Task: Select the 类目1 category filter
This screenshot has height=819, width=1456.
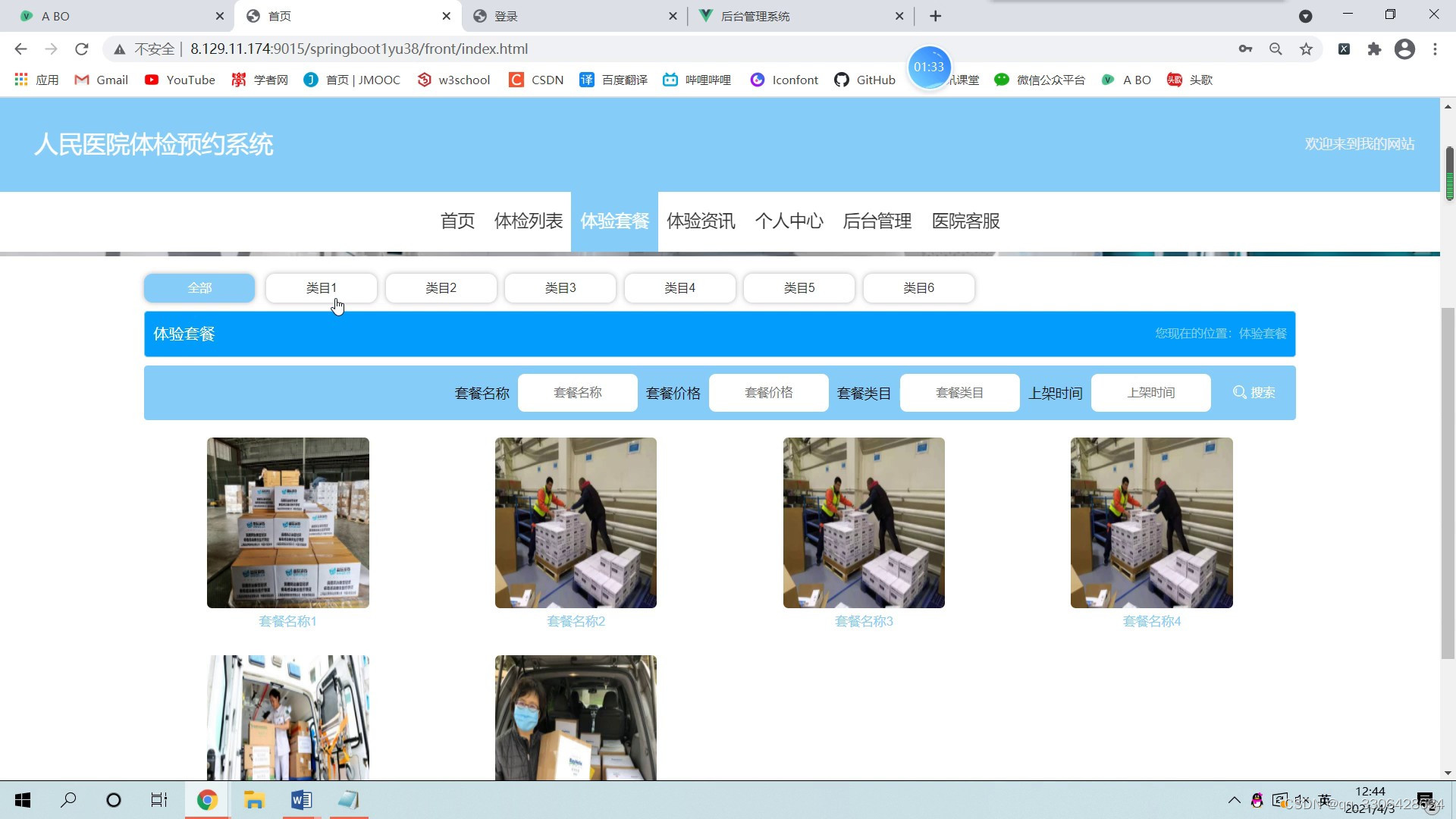Action: [321, 287]
